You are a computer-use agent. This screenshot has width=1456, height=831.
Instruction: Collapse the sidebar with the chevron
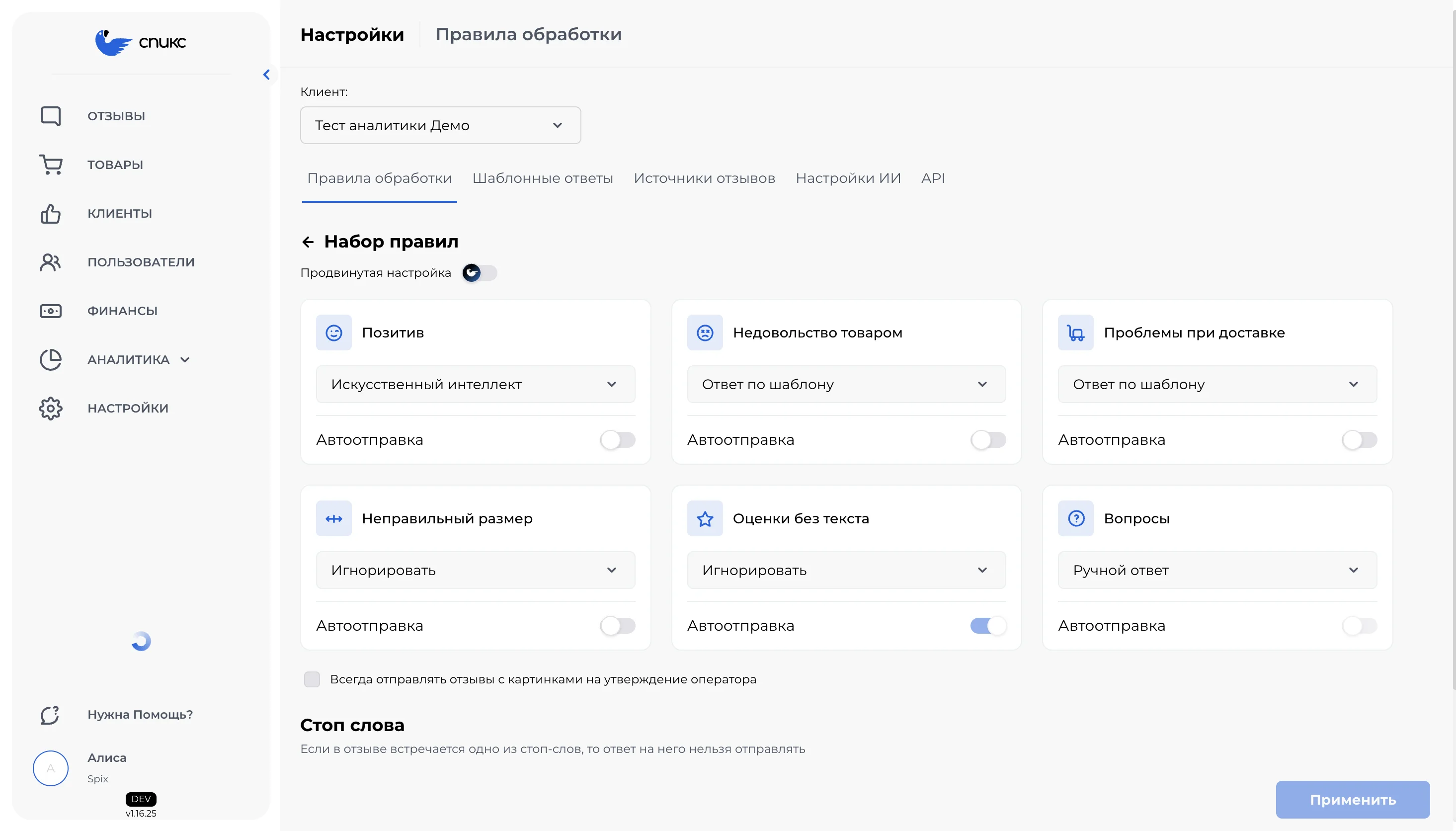point(266,75)
